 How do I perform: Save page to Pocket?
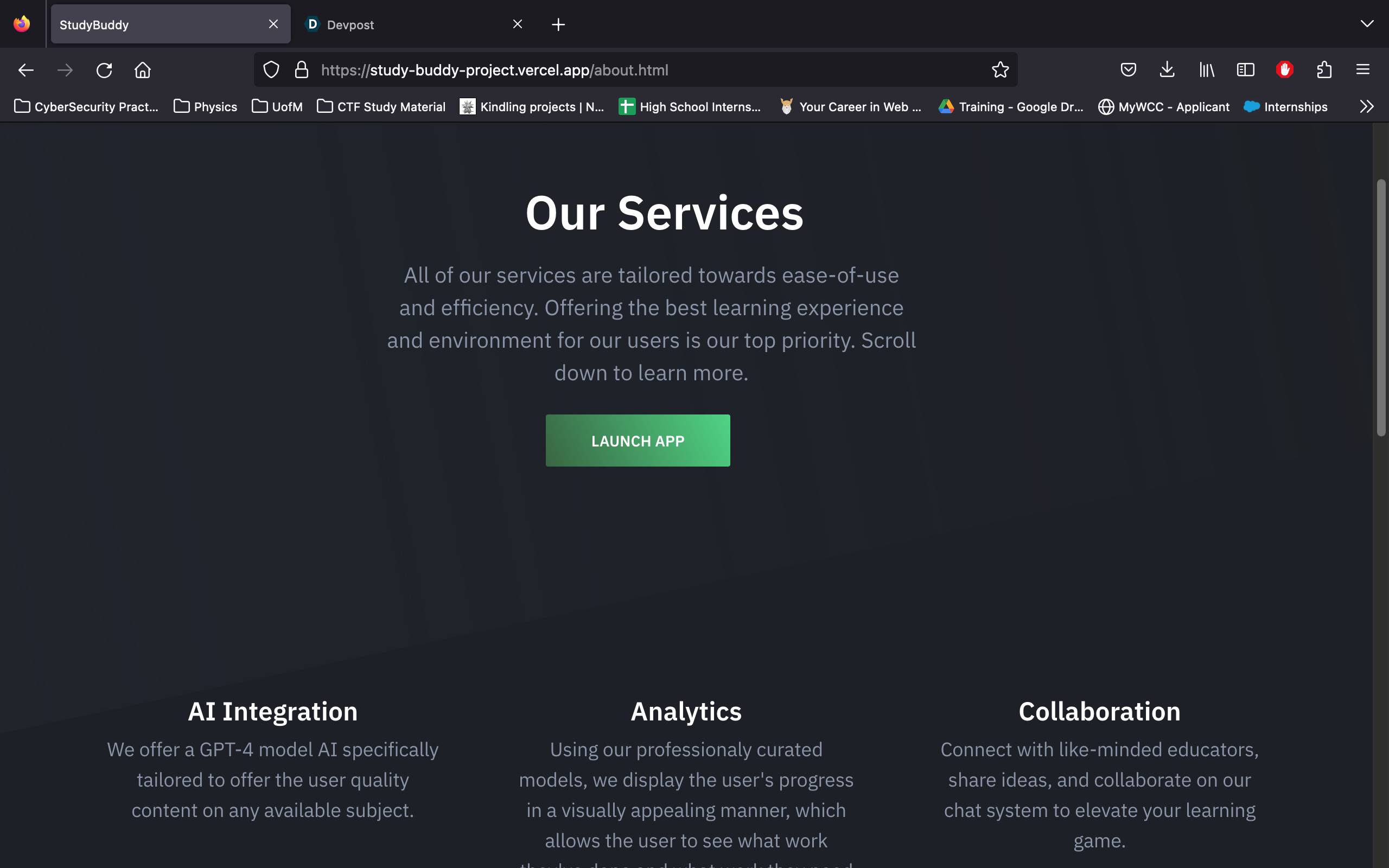(1128, 70)
